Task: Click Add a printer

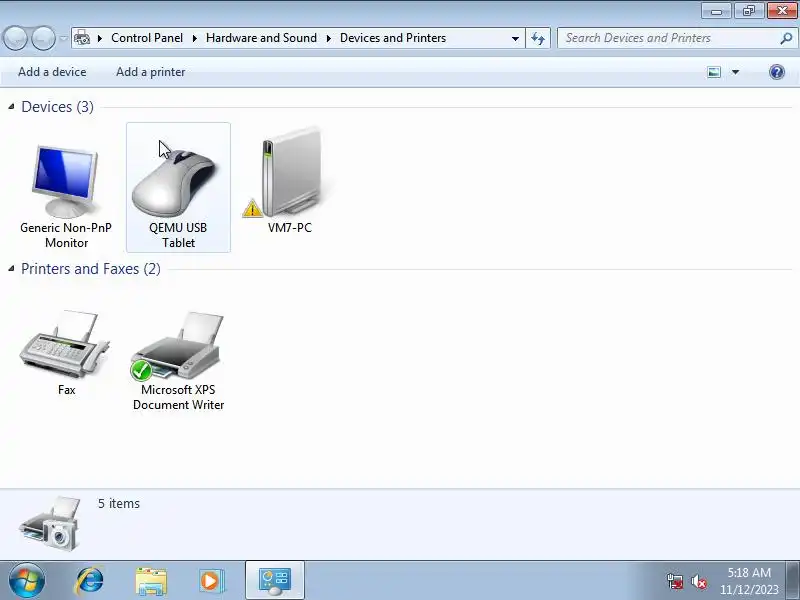Action: click(151, 72)
